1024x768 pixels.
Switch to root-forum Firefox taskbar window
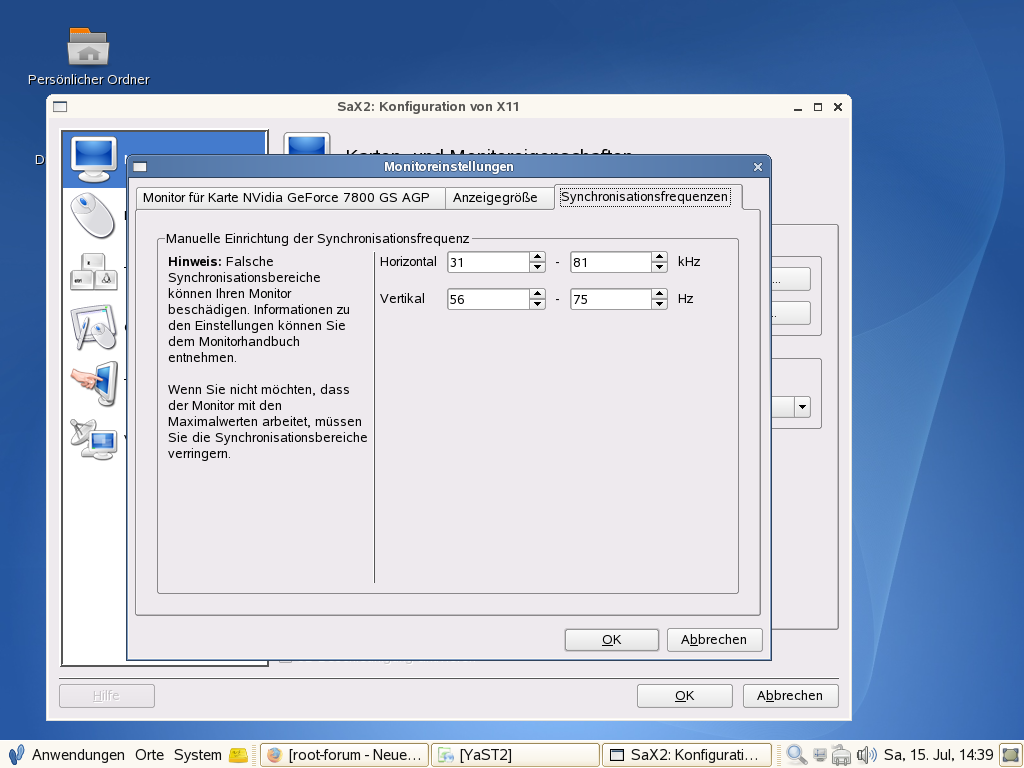click(x=344, y=755)
